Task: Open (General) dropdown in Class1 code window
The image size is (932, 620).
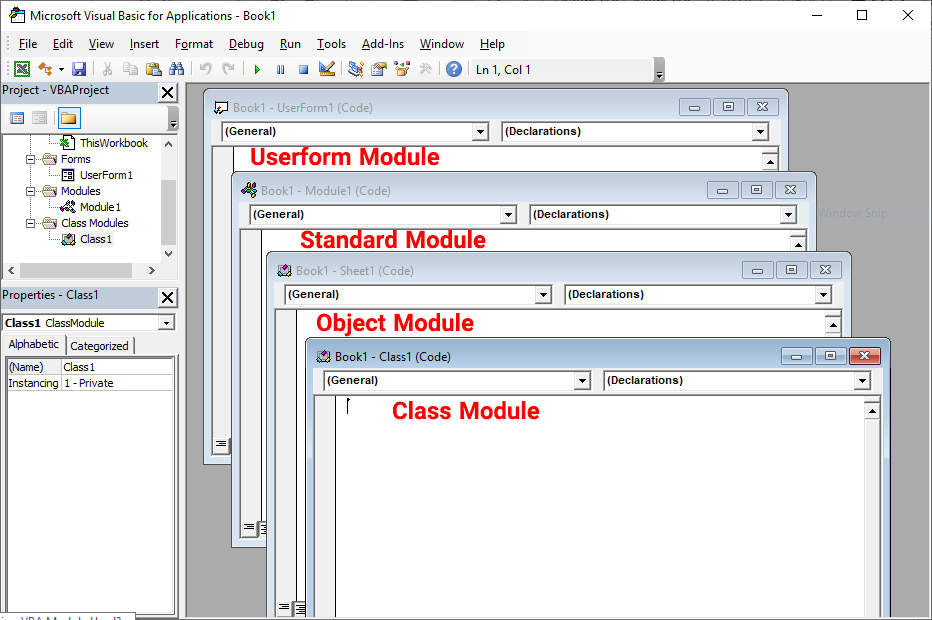Action: pyautogui.click(x=582, y=380)
